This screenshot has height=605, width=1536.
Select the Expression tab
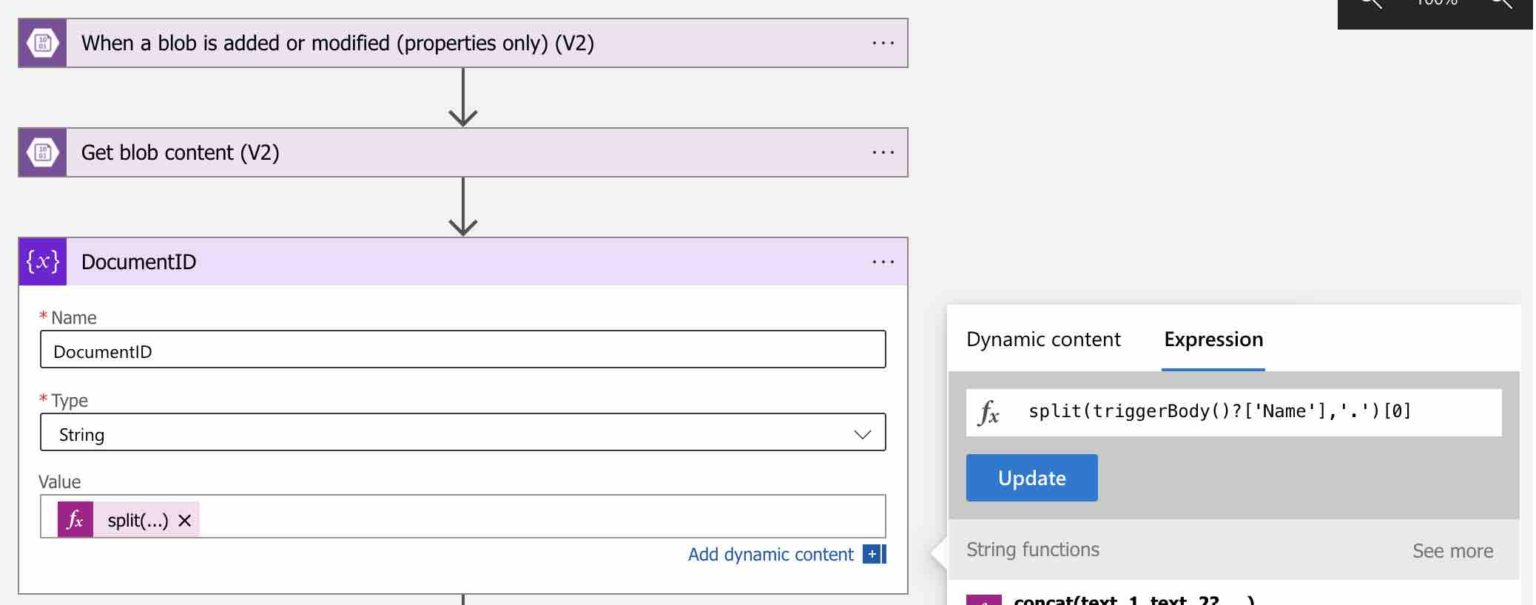pyautogui.click(x=1213, y=340)
